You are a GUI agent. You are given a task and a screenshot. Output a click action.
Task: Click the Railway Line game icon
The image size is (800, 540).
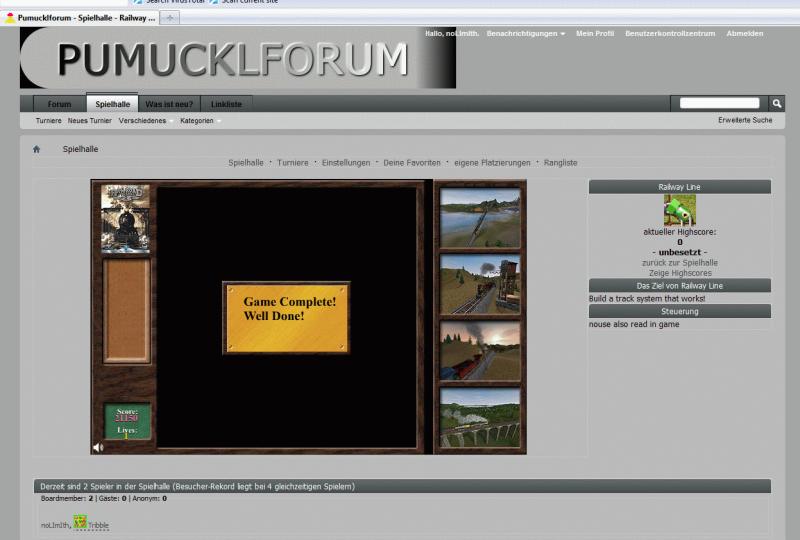(680, 210)
